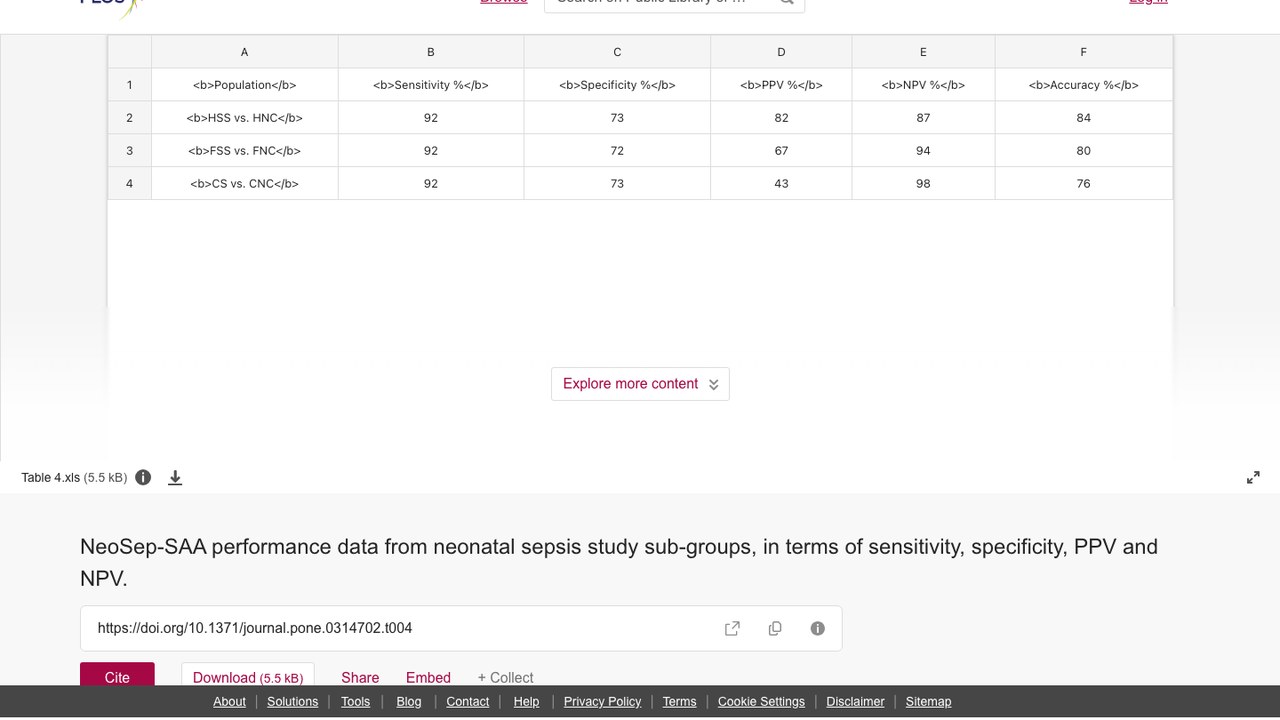
Task: Click the specificity value 72 in the FSS row
Action: coord(617,151)
